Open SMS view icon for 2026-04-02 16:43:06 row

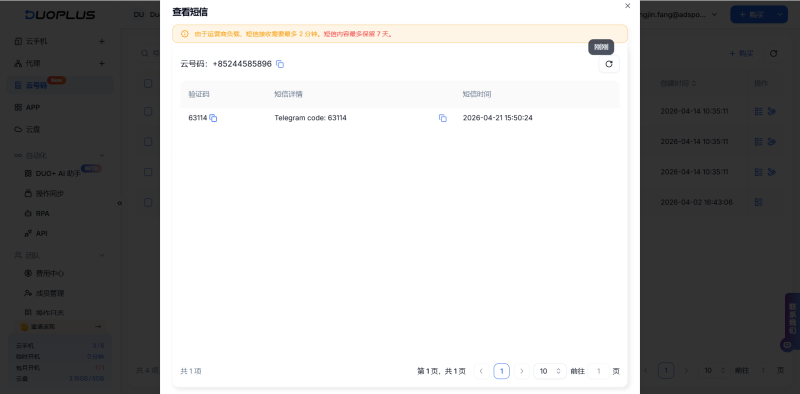tap(758, 202)
